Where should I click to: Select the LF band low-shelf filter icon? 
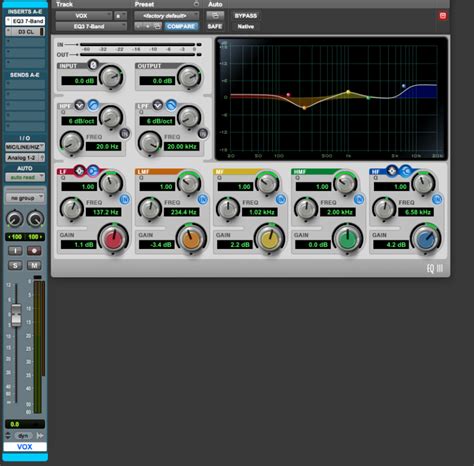(93, 171)
